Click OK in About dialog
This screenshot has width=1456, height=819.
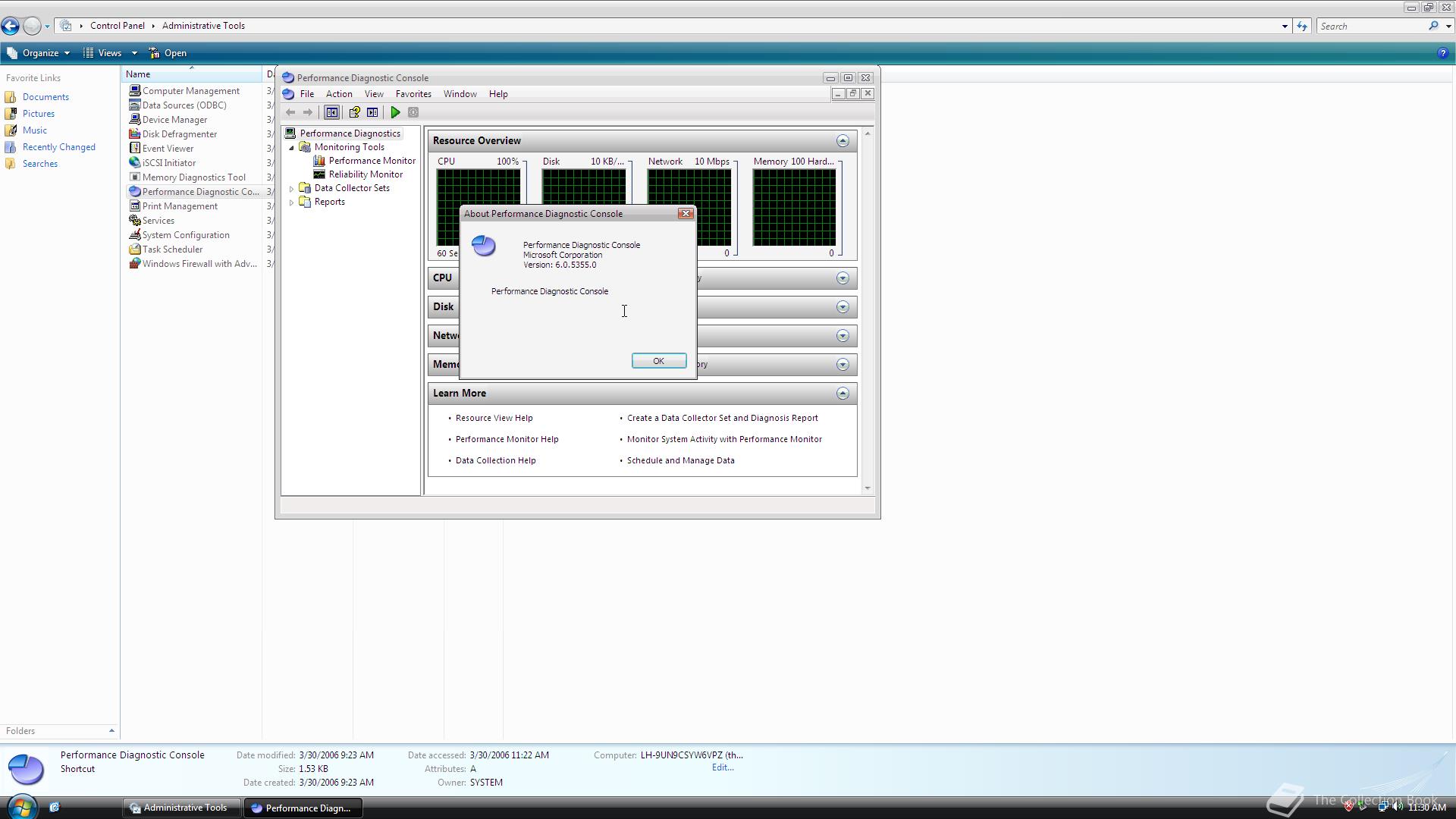(x=658, y=361)
